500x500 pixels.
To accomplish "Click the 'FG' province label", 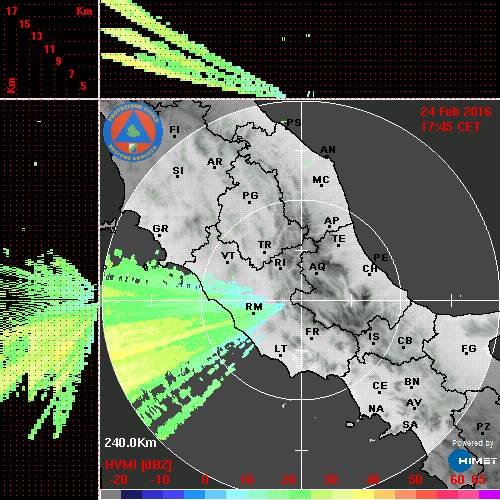I will [469, 349].
